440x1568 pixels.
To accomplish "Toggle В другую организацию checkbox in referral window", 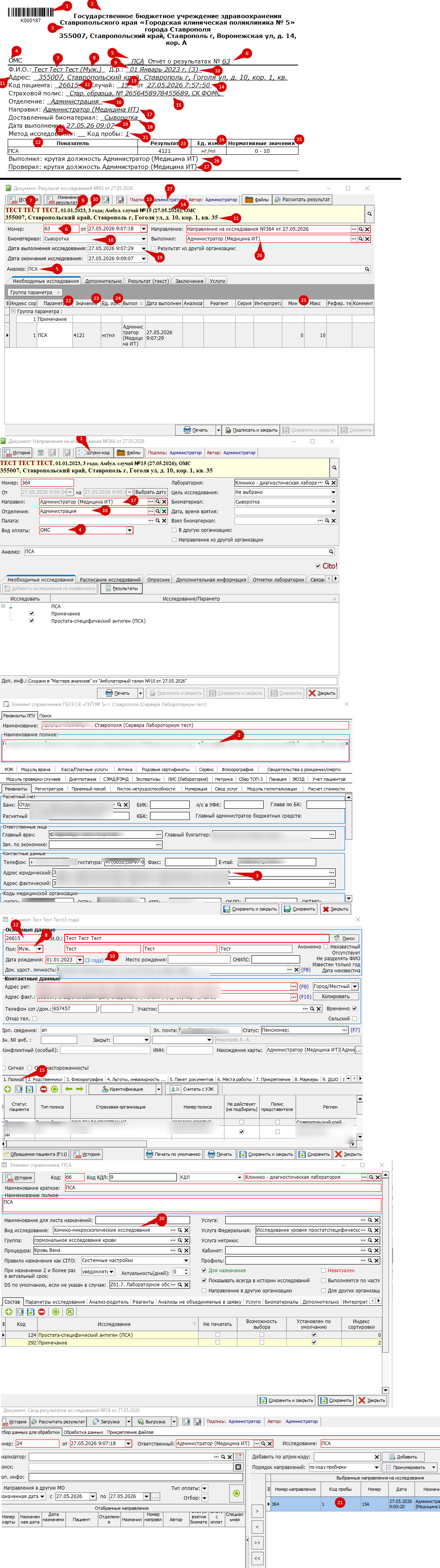I will 174,530.
